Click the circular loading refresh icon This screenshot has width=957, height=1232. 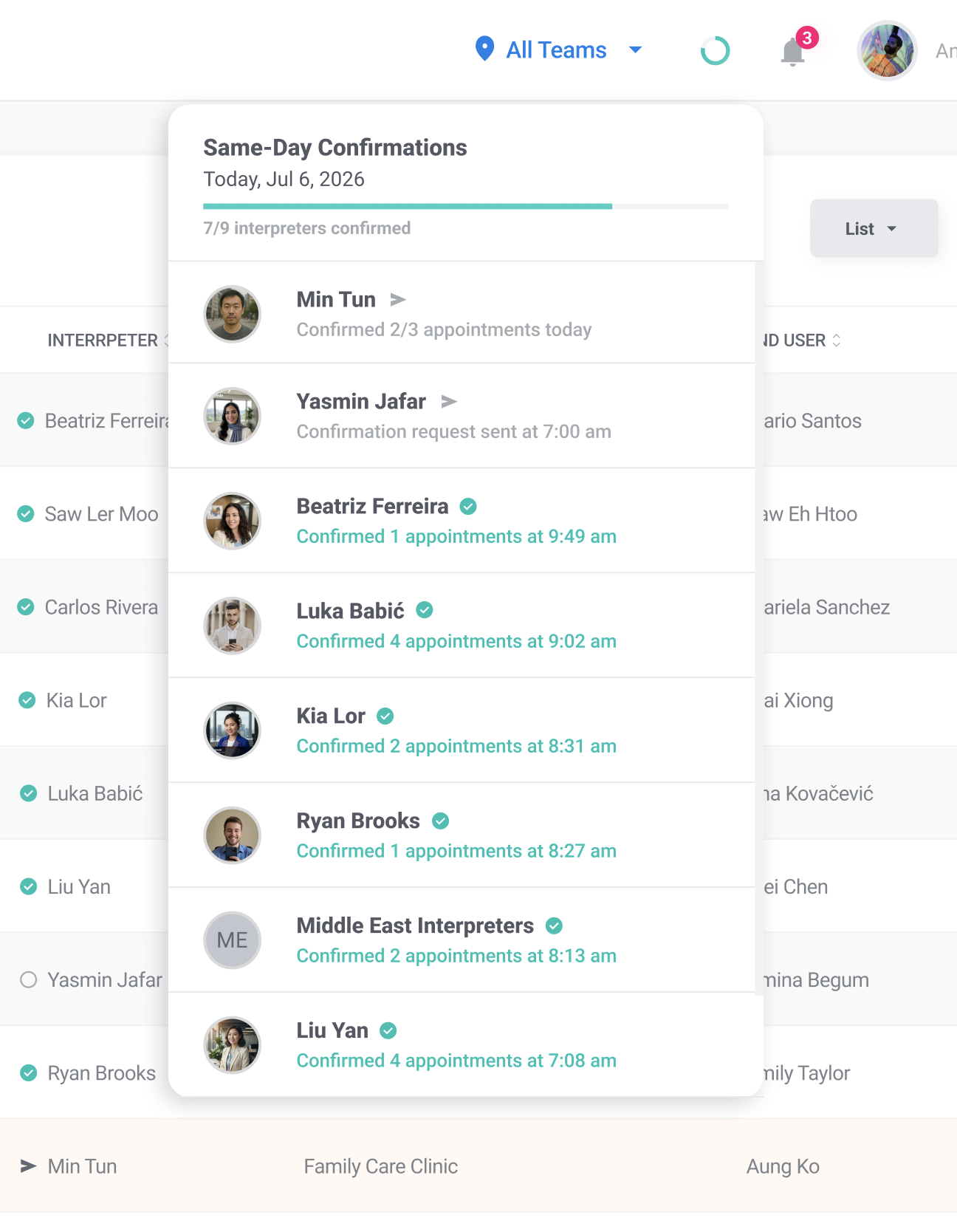pos(715,51)
